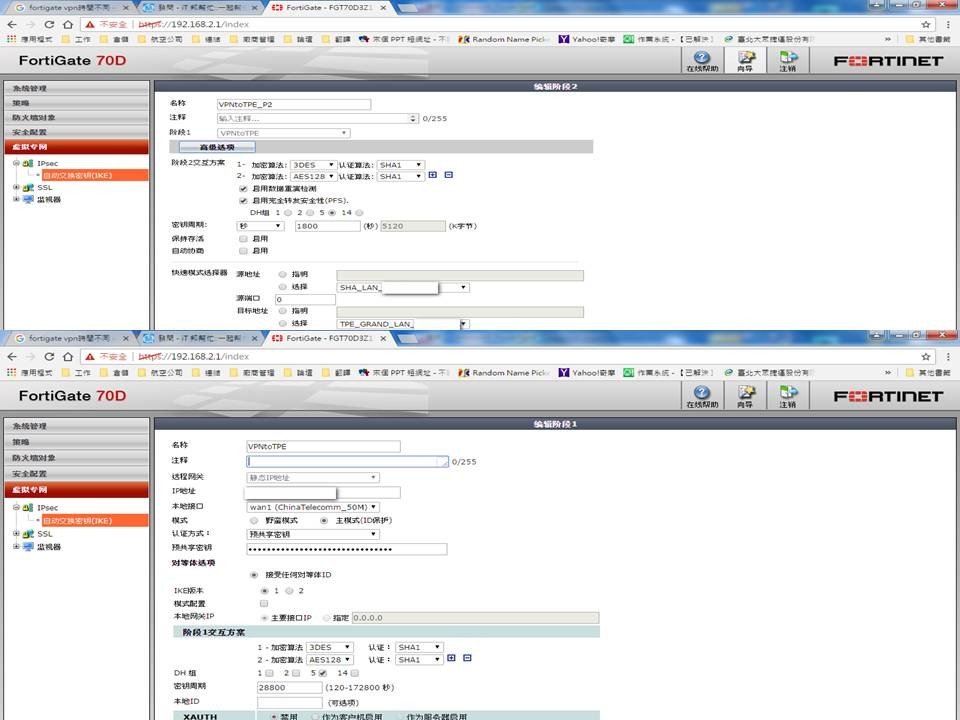The height and width of the screenshot is (720, 960).
Task: Launch the 向导 wizard icon on Phase 1 page
Action: [745, 396]
